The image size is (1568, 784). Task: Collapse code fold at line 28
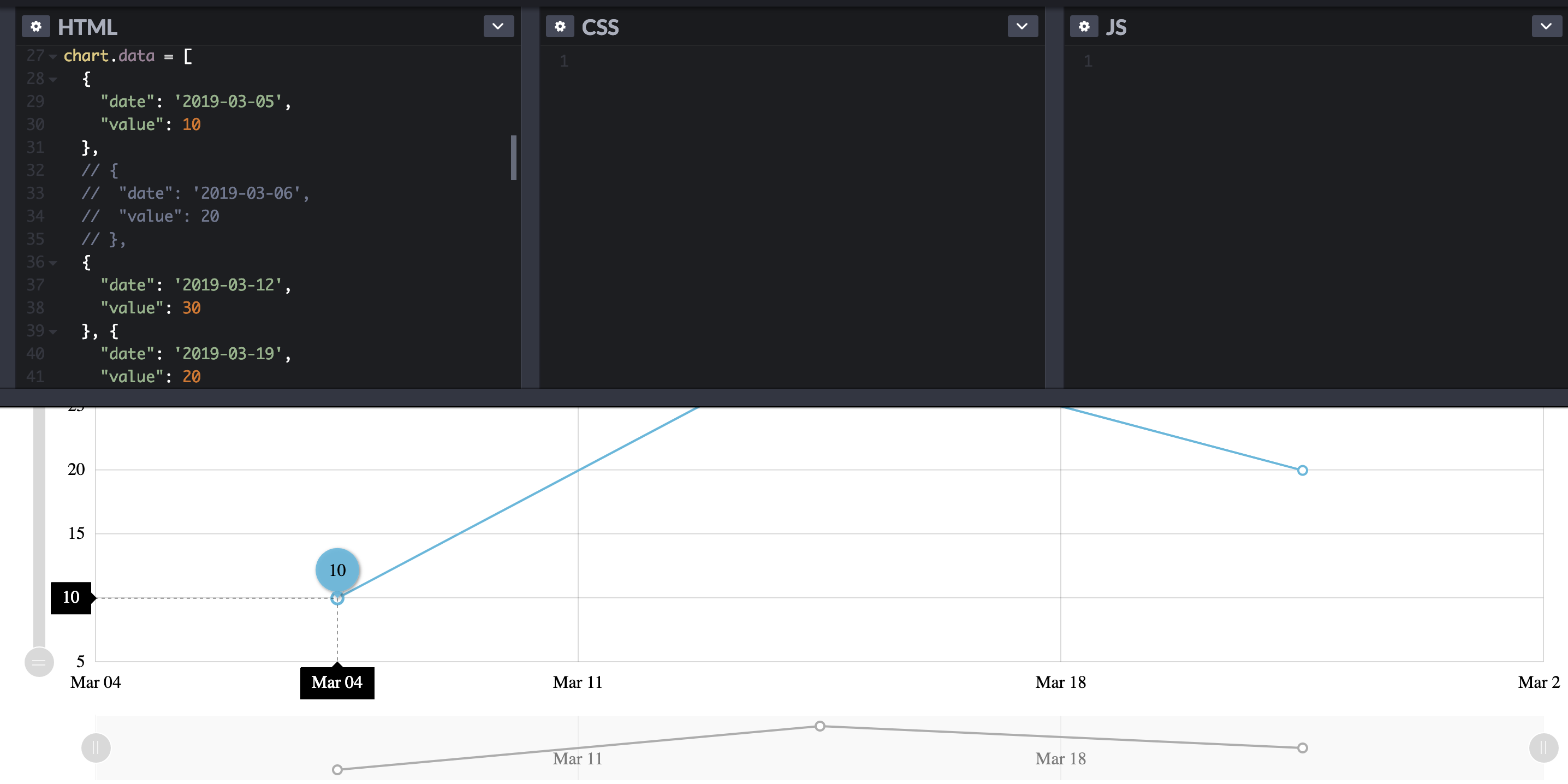[53, 80]
